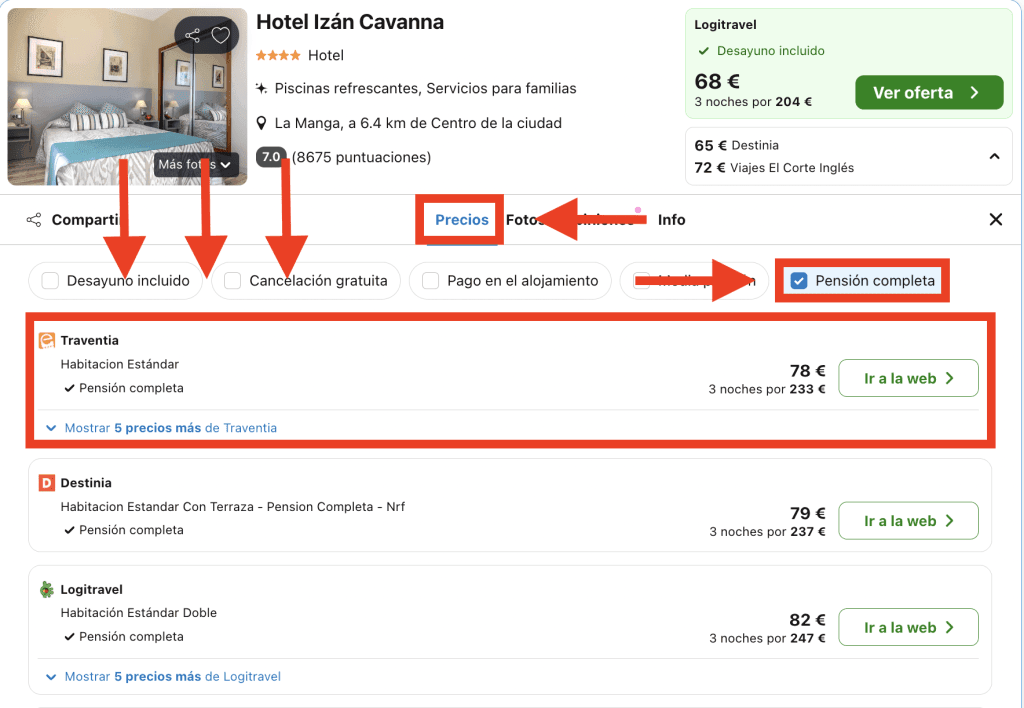Toggle the Pago en el alojamiento checkbox

431,281
